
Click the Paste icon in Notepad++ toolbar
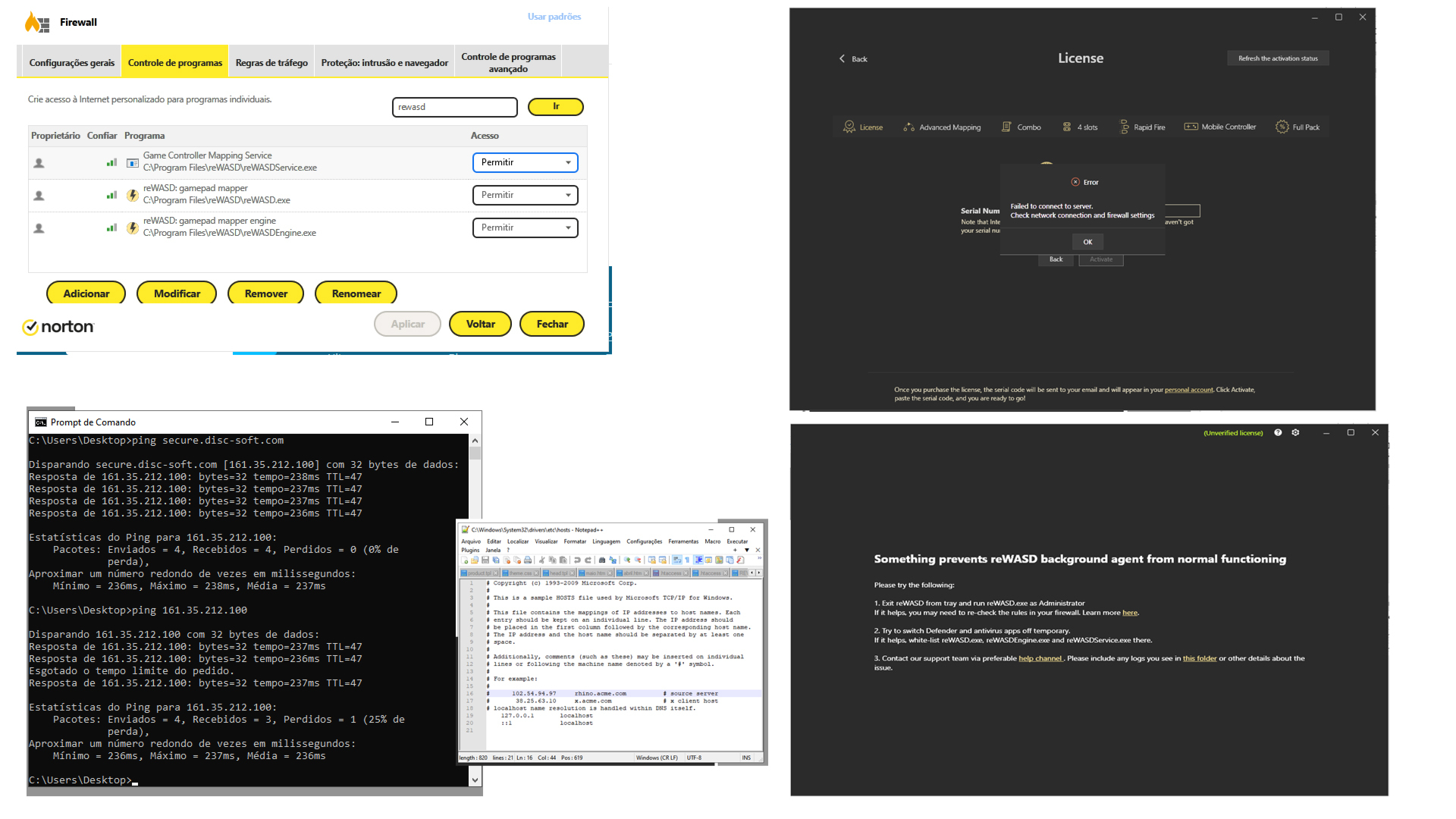563,560
